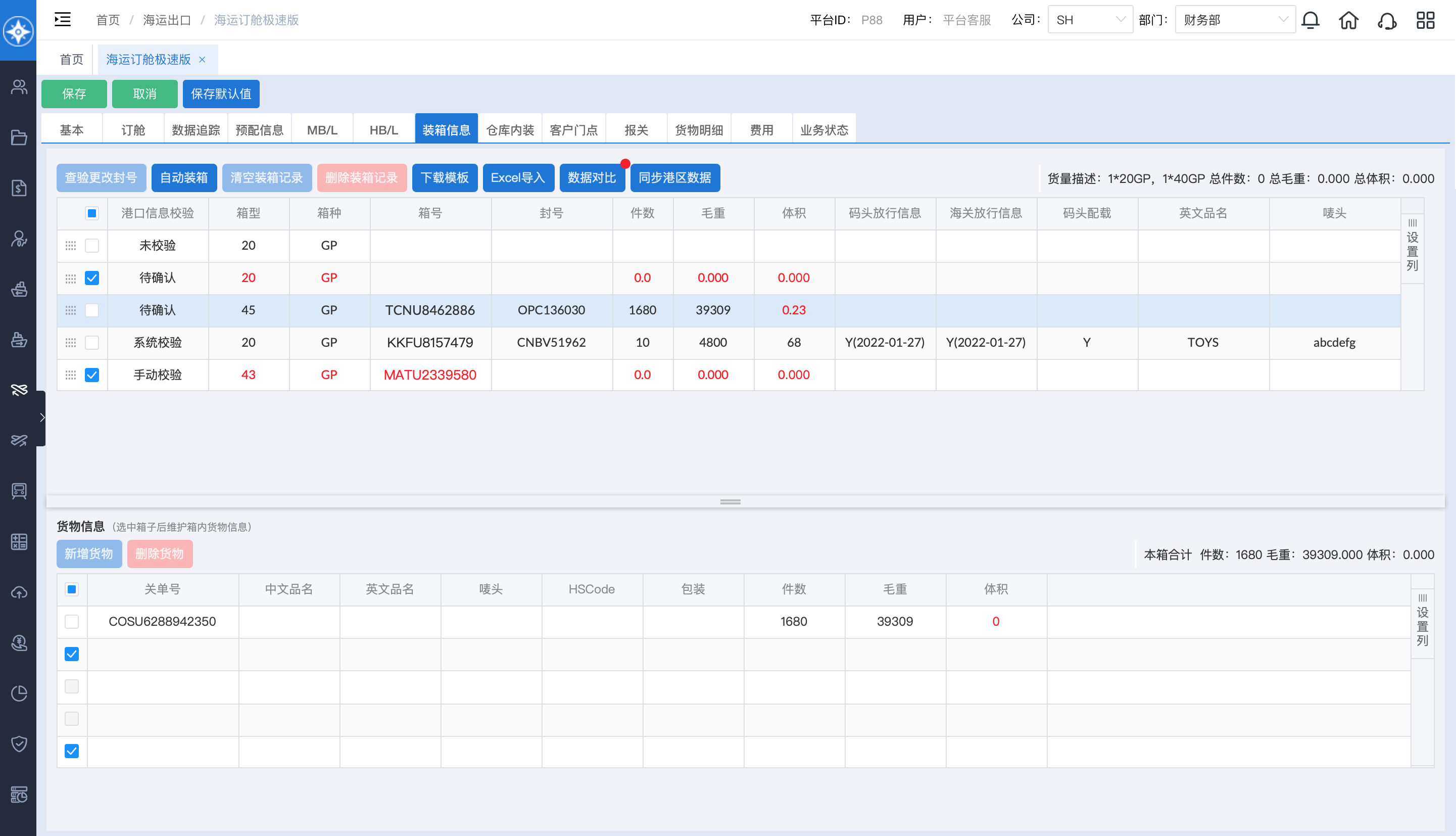Click the pie chart sidebar icon
This screenshot has height=836, width=1456.
point(19,693)
